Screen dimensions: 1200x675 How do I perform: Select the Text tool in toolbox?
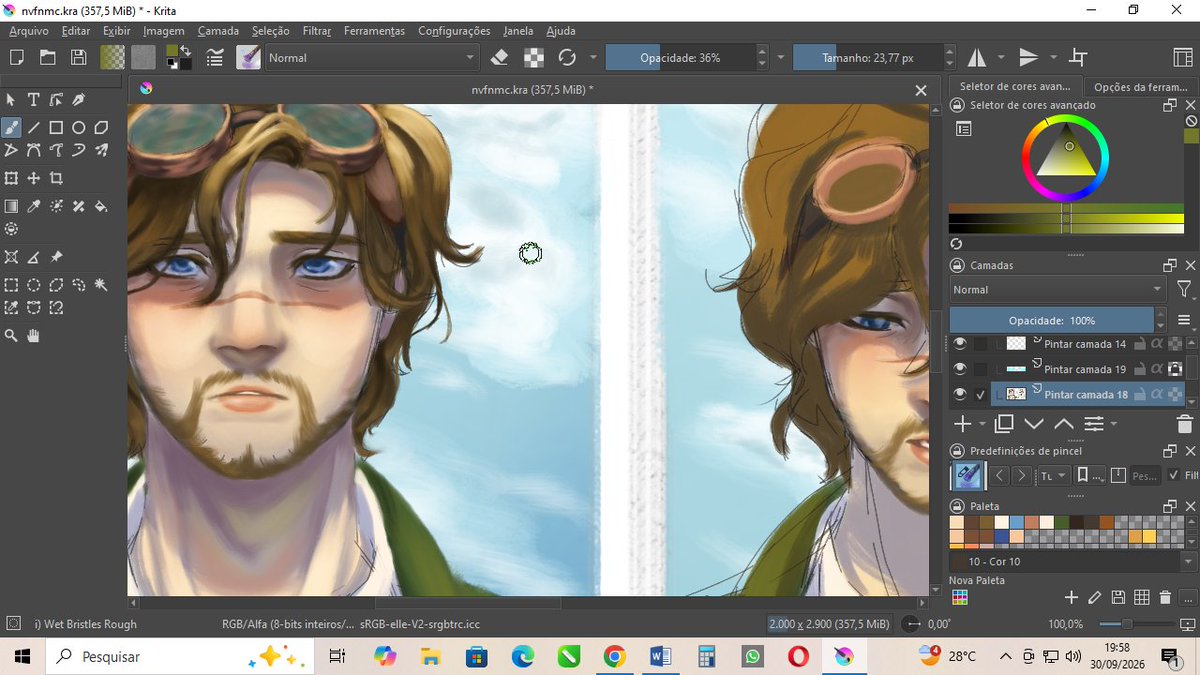point(33,100)
